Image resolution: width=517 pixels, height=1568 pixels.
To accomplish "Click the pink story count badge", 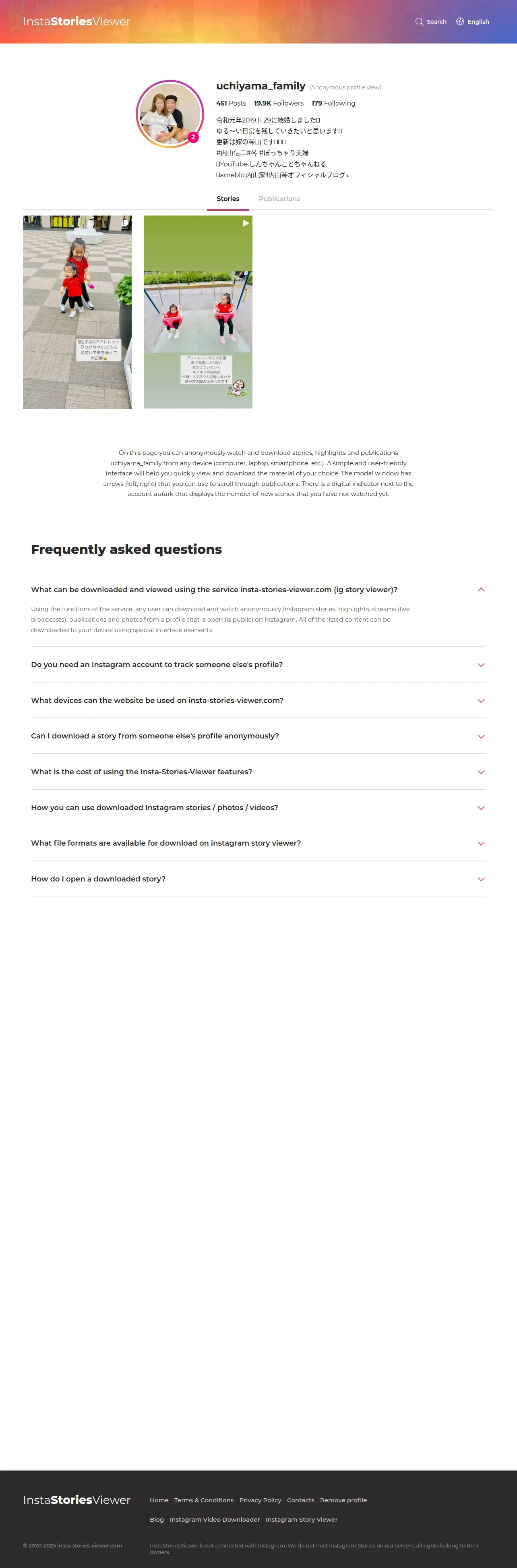I will click(193, 137).
